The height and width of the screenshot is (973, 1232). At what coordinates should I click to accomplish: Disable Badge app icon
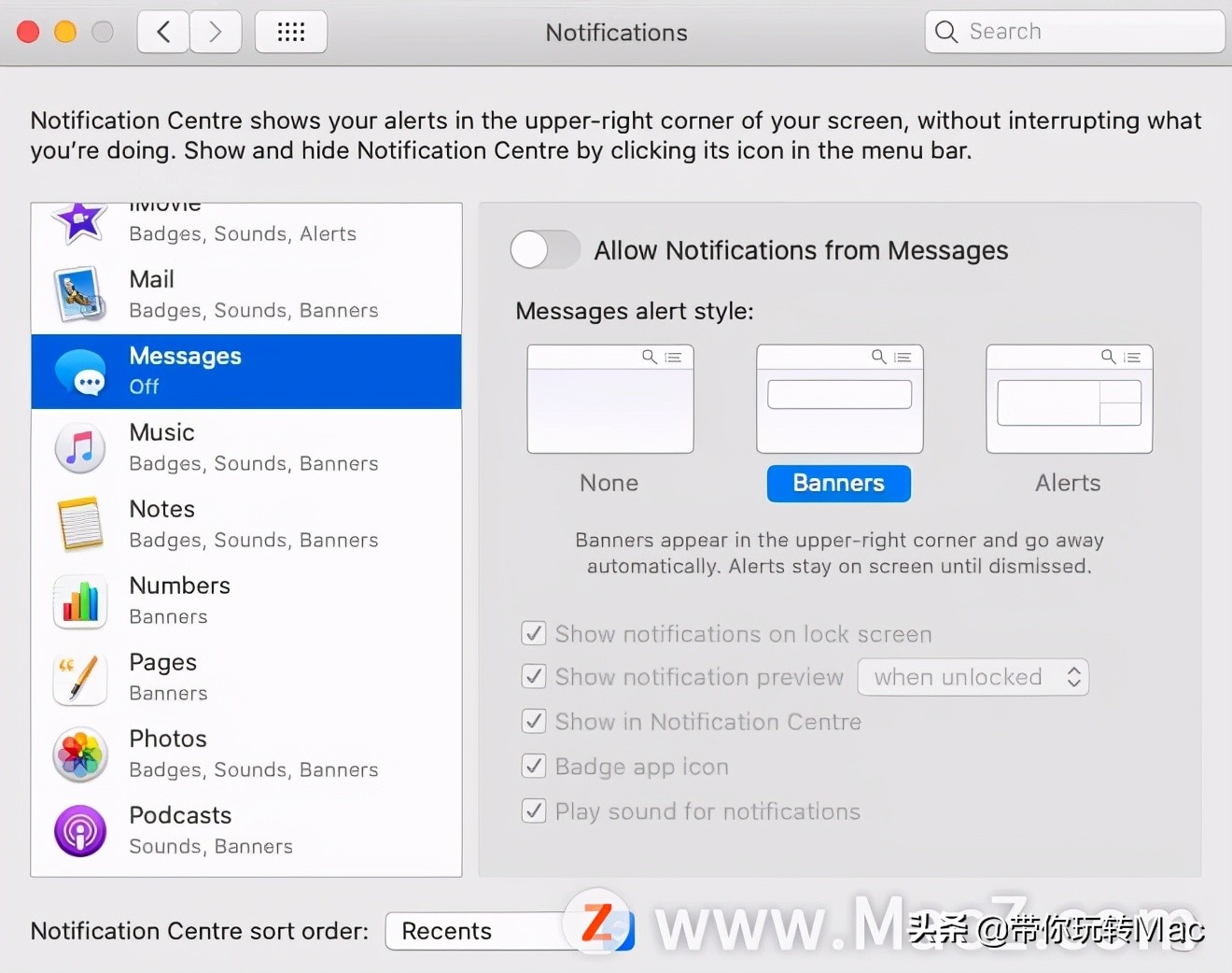click(533, 766)
